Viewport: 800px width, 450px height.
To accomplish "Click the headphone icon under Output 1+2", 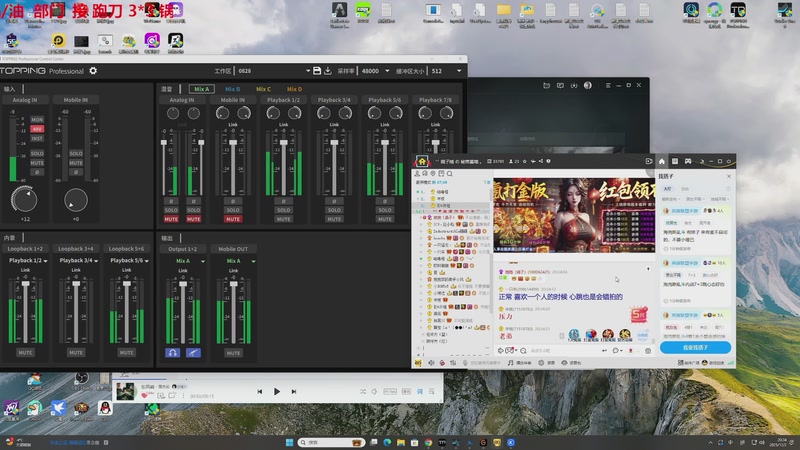I will [172, 352].
